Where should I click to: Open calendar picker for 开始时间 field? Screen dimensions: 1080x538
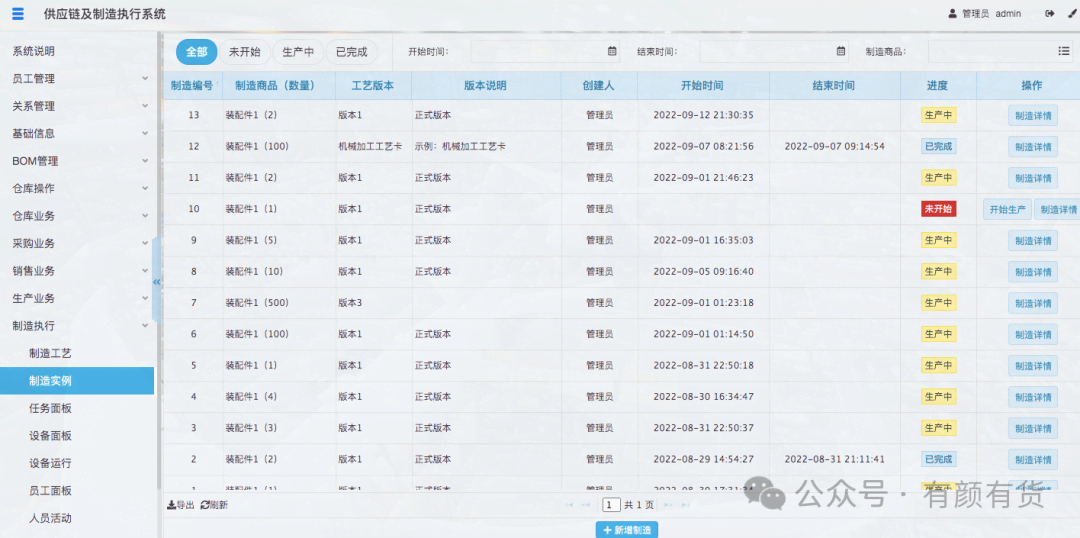[612, 51]
